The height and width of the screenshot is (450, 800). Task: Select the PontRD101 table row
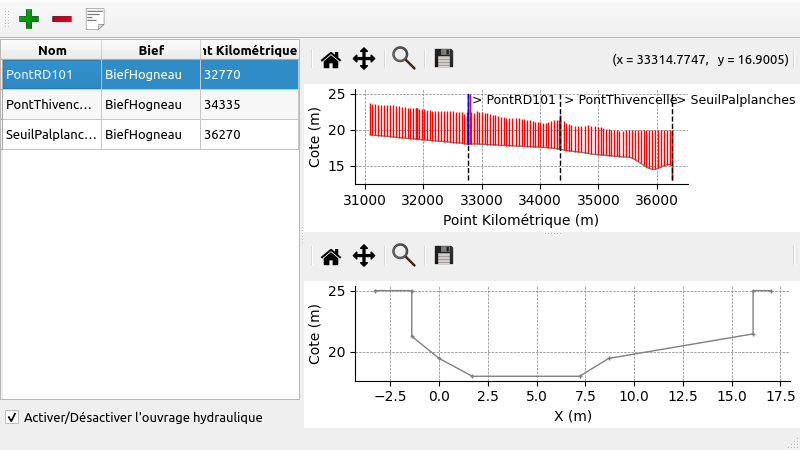coord(52,74)
